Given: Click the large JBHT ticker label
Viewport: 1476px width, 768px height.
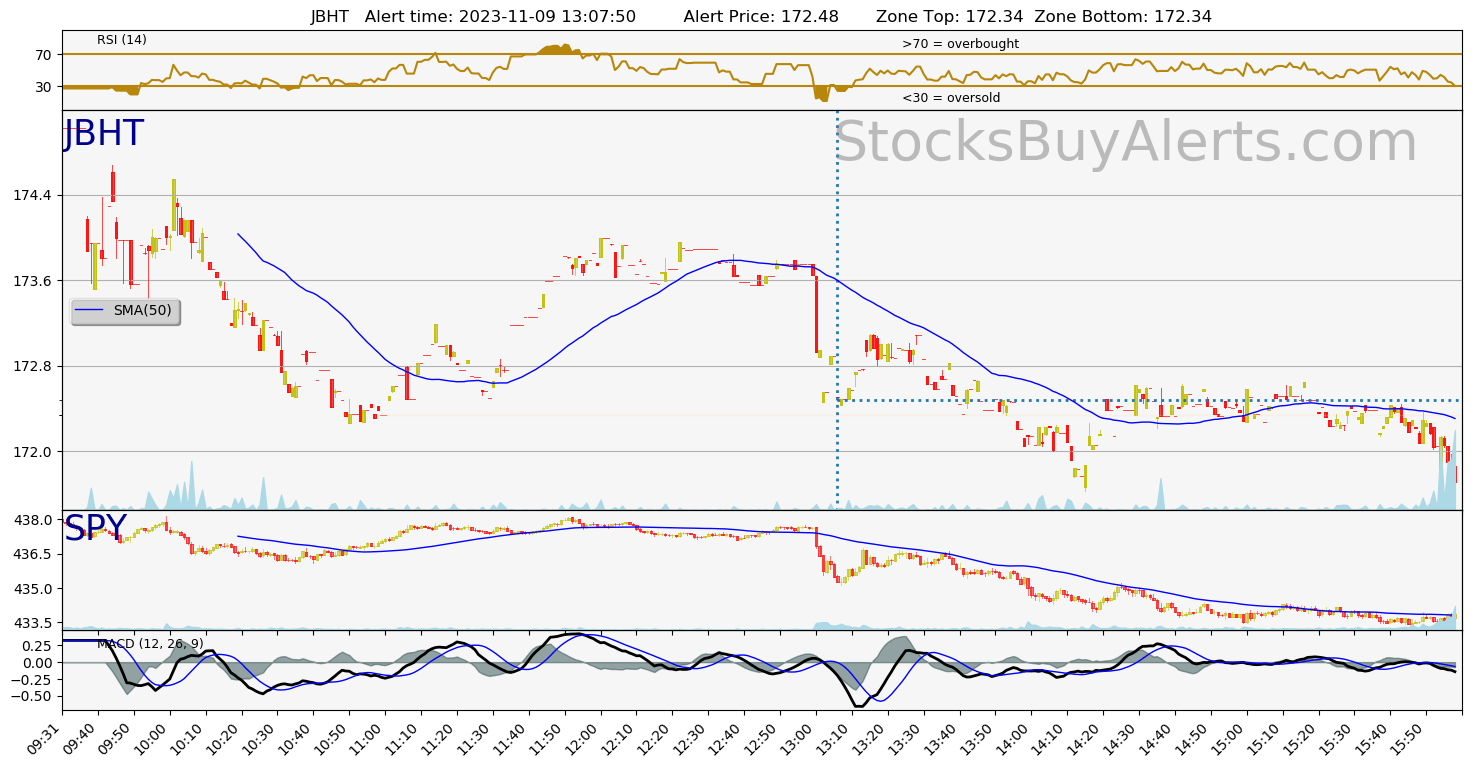Looking at the screenshot, I should [x=104, y=134].
